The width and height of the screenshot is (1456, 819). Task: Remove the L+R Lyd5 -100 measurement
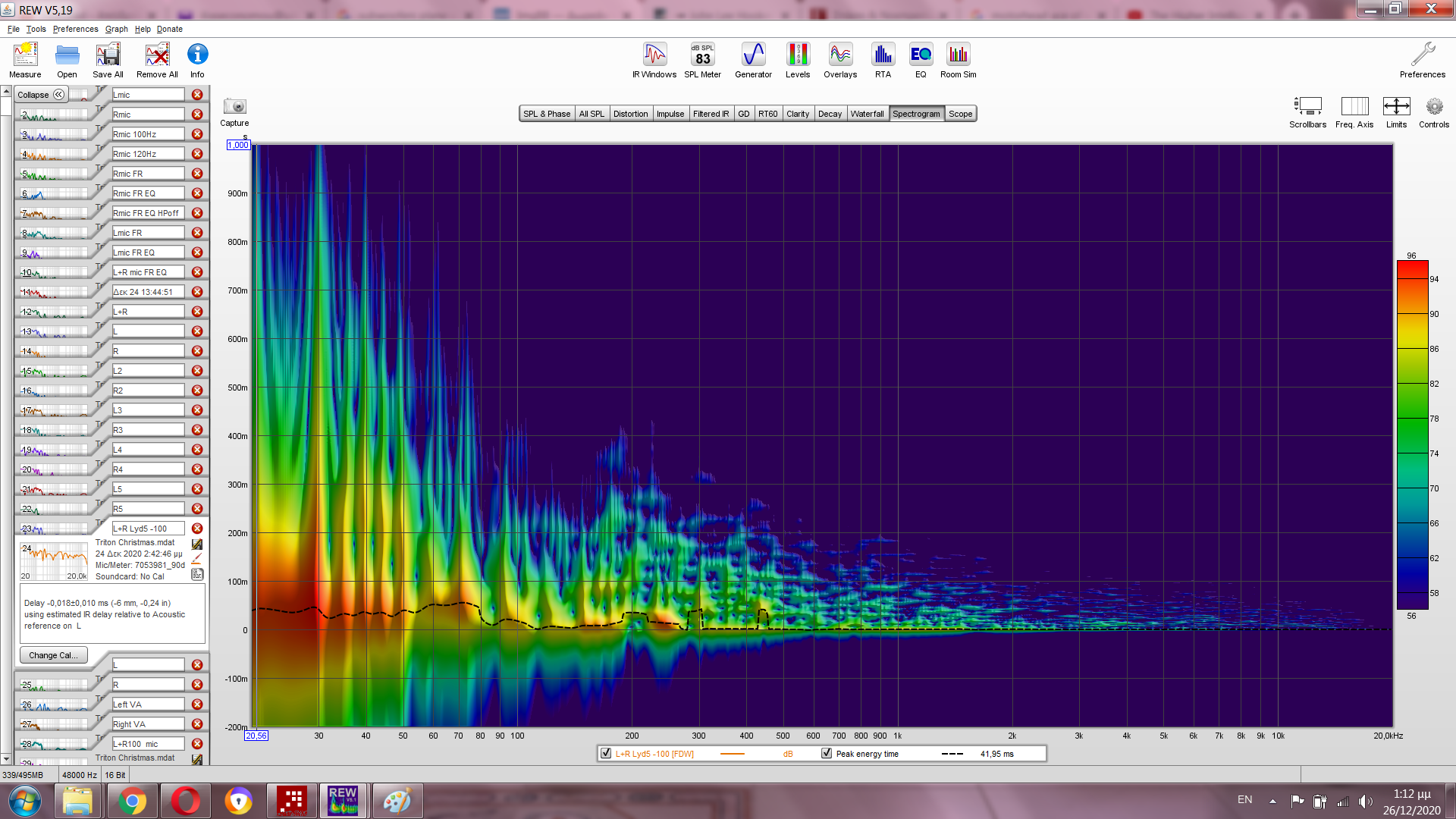pyautogui.click(x=197, y=529)
